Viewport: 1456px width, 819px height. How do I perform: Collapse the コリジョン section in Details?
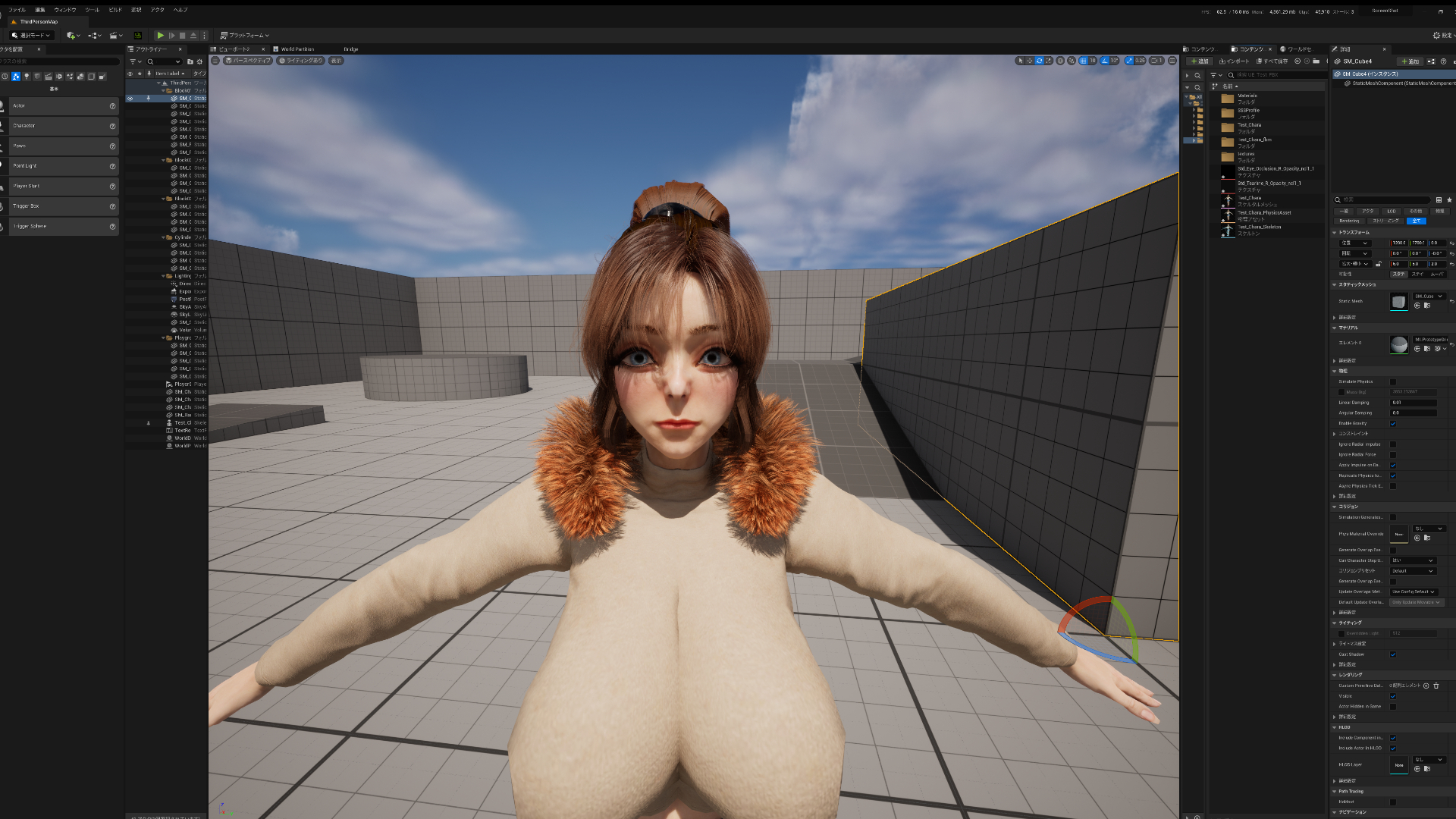point(1335,506)
